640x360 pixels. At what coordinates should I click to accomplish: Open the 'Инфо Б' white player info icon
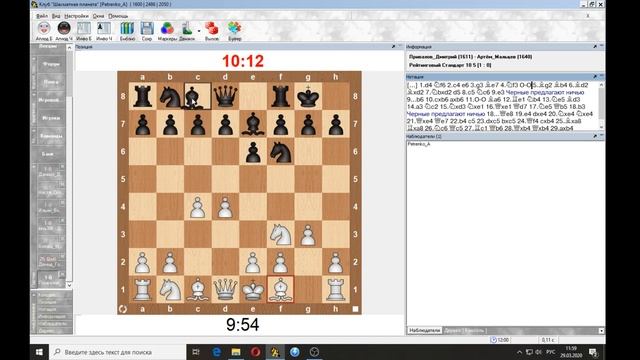pos(84,29)
